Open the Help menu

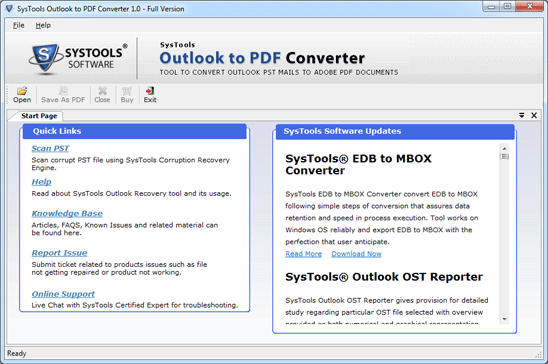coord(43,25)
